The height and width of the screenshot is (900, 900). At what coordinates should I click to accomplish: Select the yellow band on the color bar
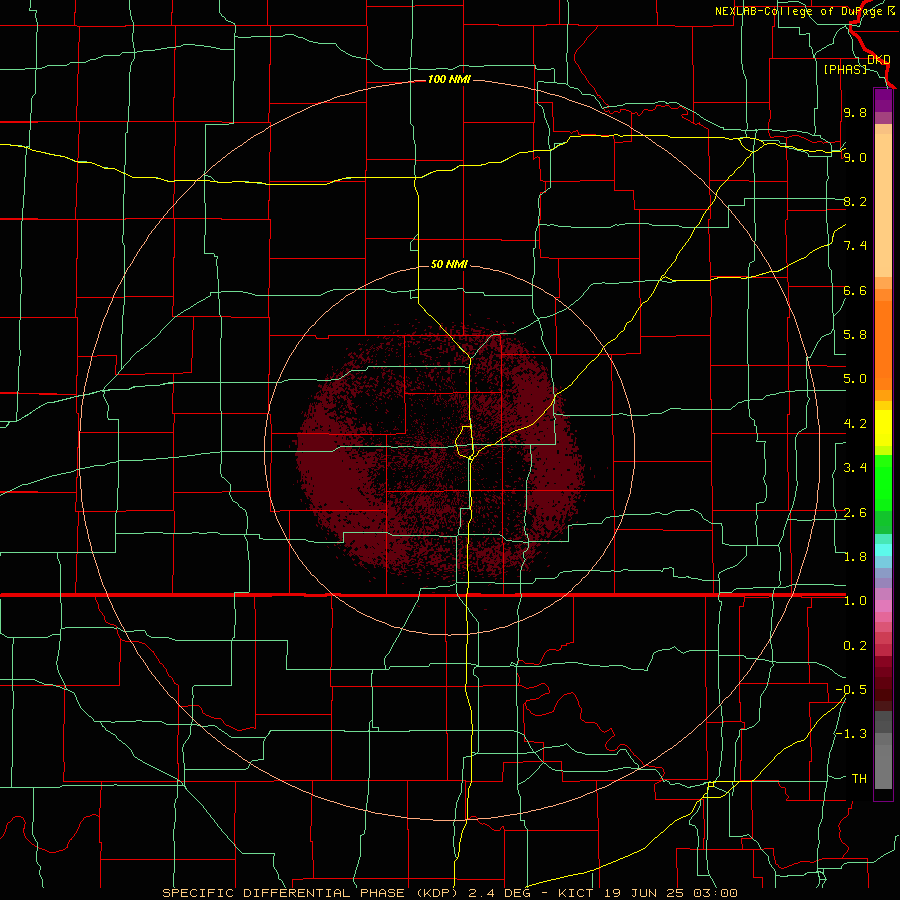pyautogui.click(x=883, y=428)
